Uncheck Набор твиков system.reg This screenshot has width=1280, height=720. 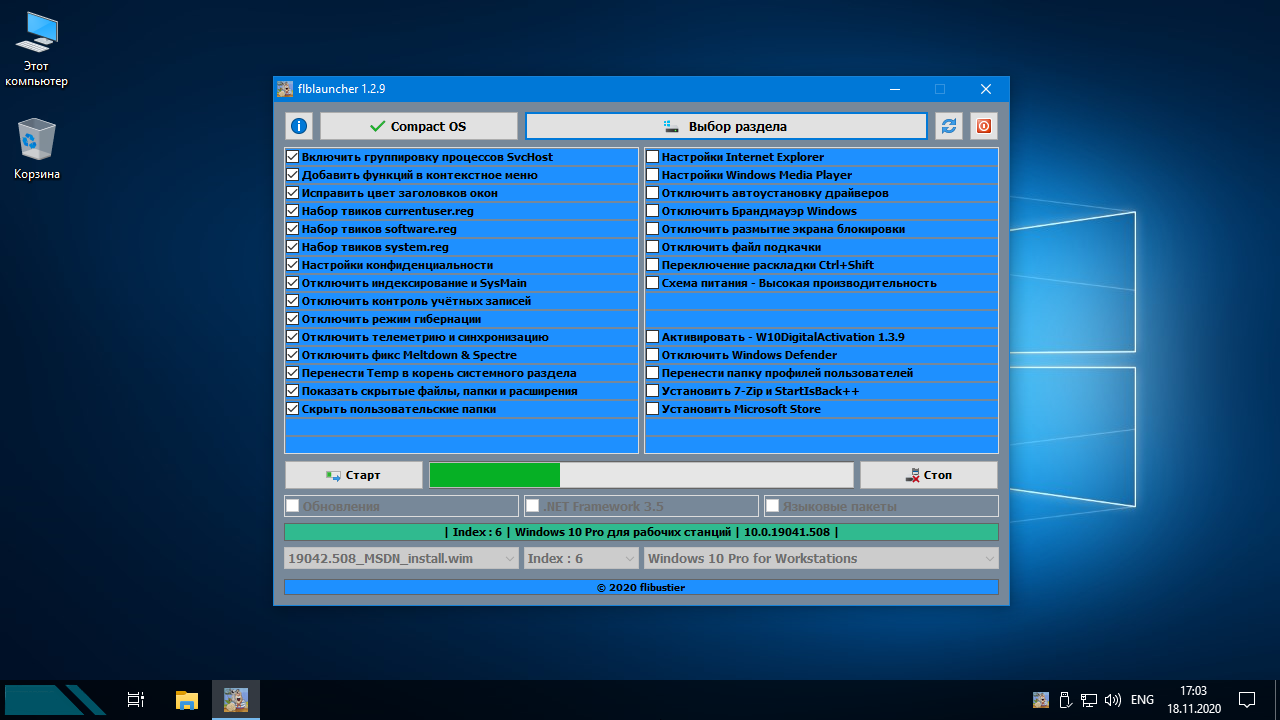[293, 247]
